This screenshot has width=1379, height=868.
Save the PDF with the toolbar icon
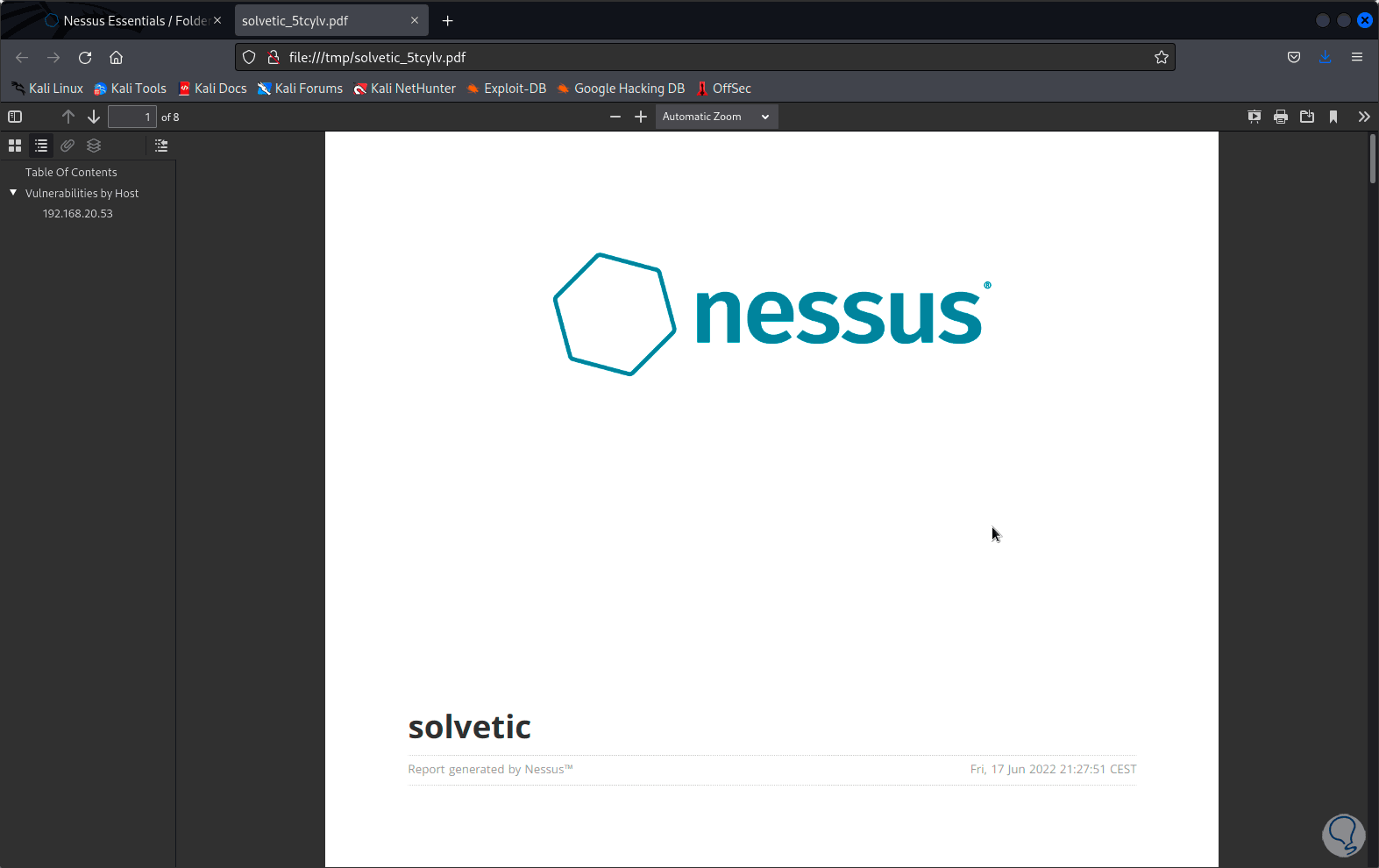click(1307, 117)
